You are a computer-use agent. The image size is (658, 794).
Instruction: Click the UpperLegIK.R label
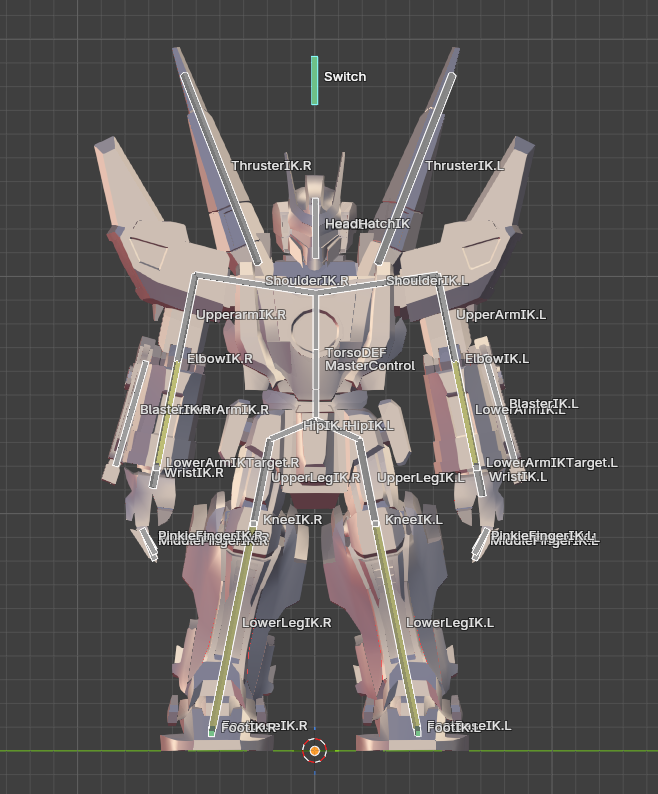click(x=316, y=478)
